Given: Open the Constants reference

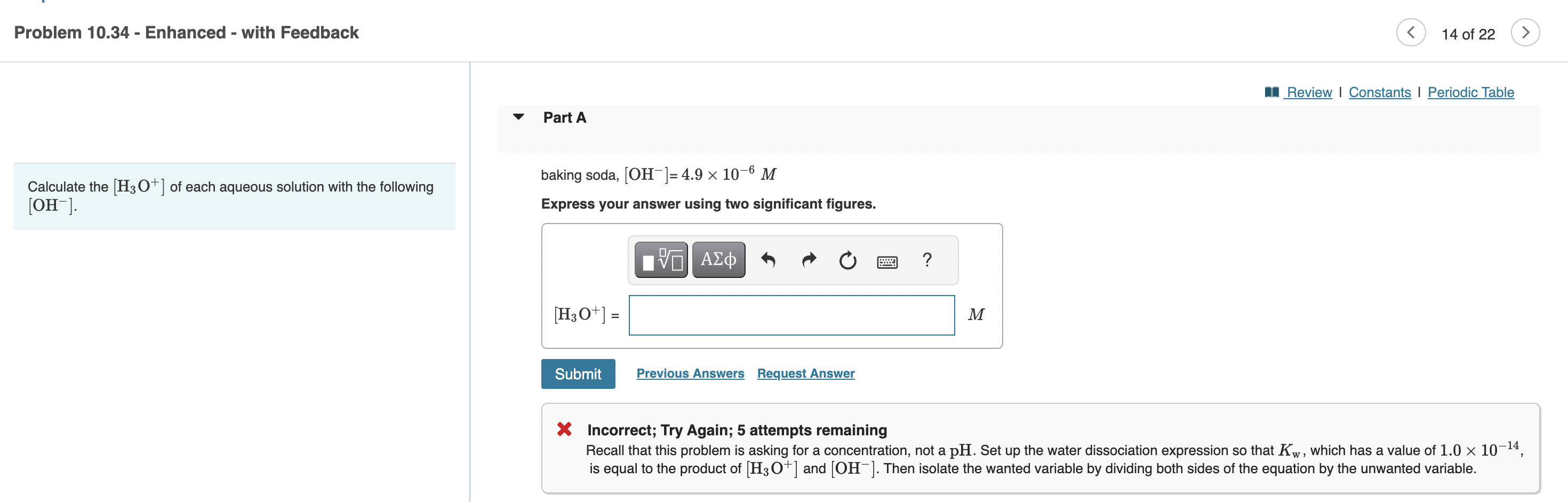Looking at the screenshot, I should [1380, 92].
